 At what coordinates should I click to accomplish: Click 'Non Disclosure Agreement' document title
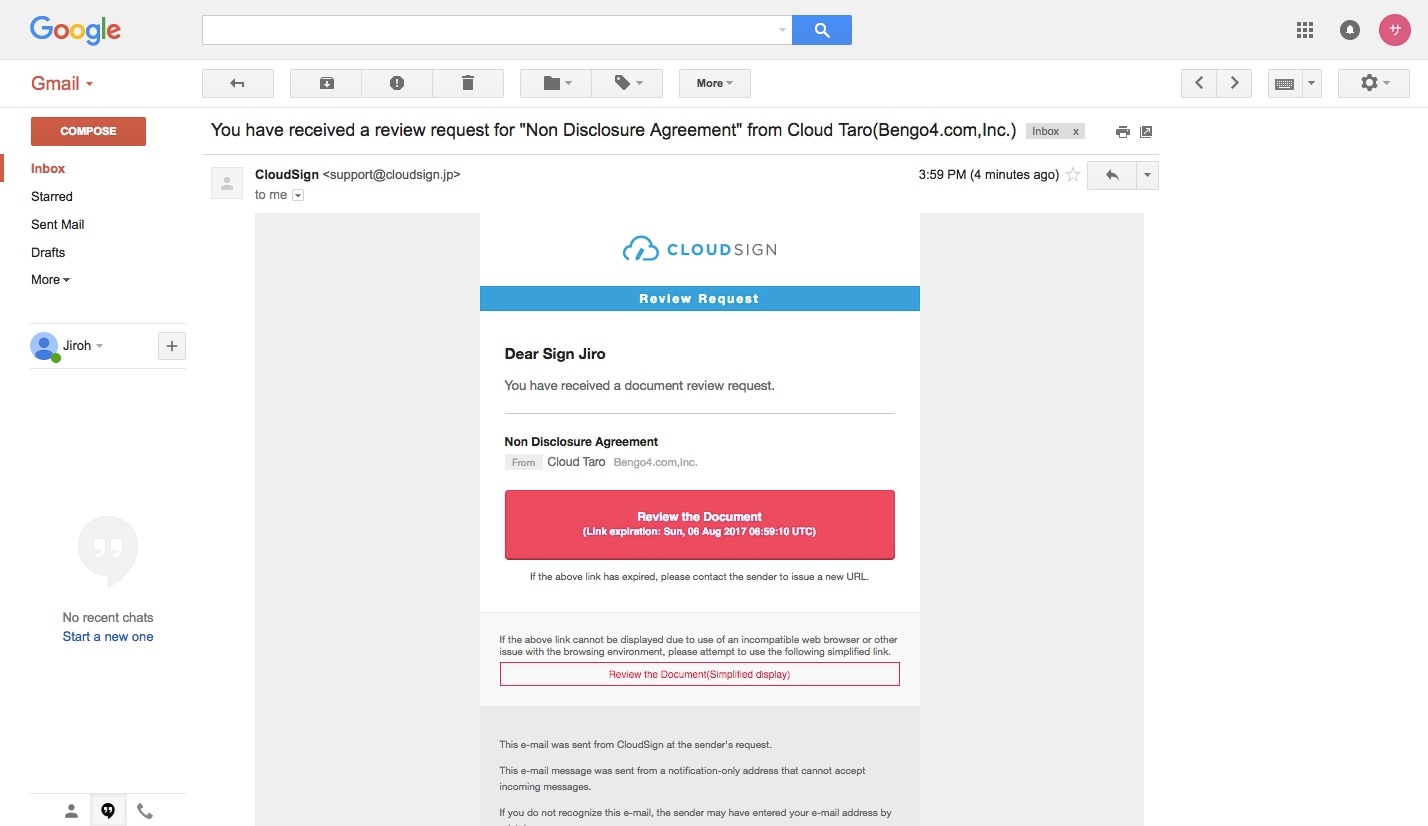coord(581,442)
